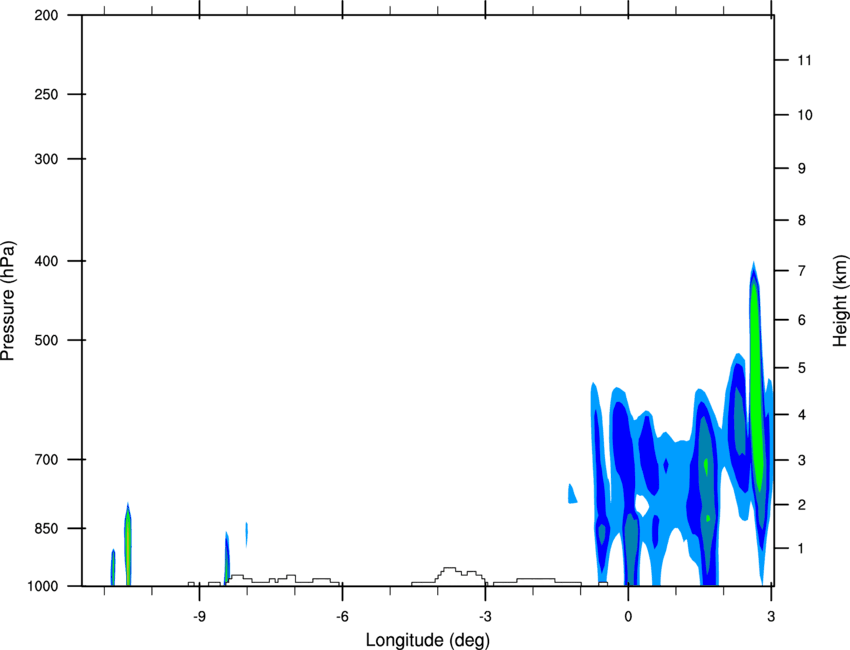Click the 5 km height label
The height and width of the screenshot is (650, 850).
pos(802,368)
